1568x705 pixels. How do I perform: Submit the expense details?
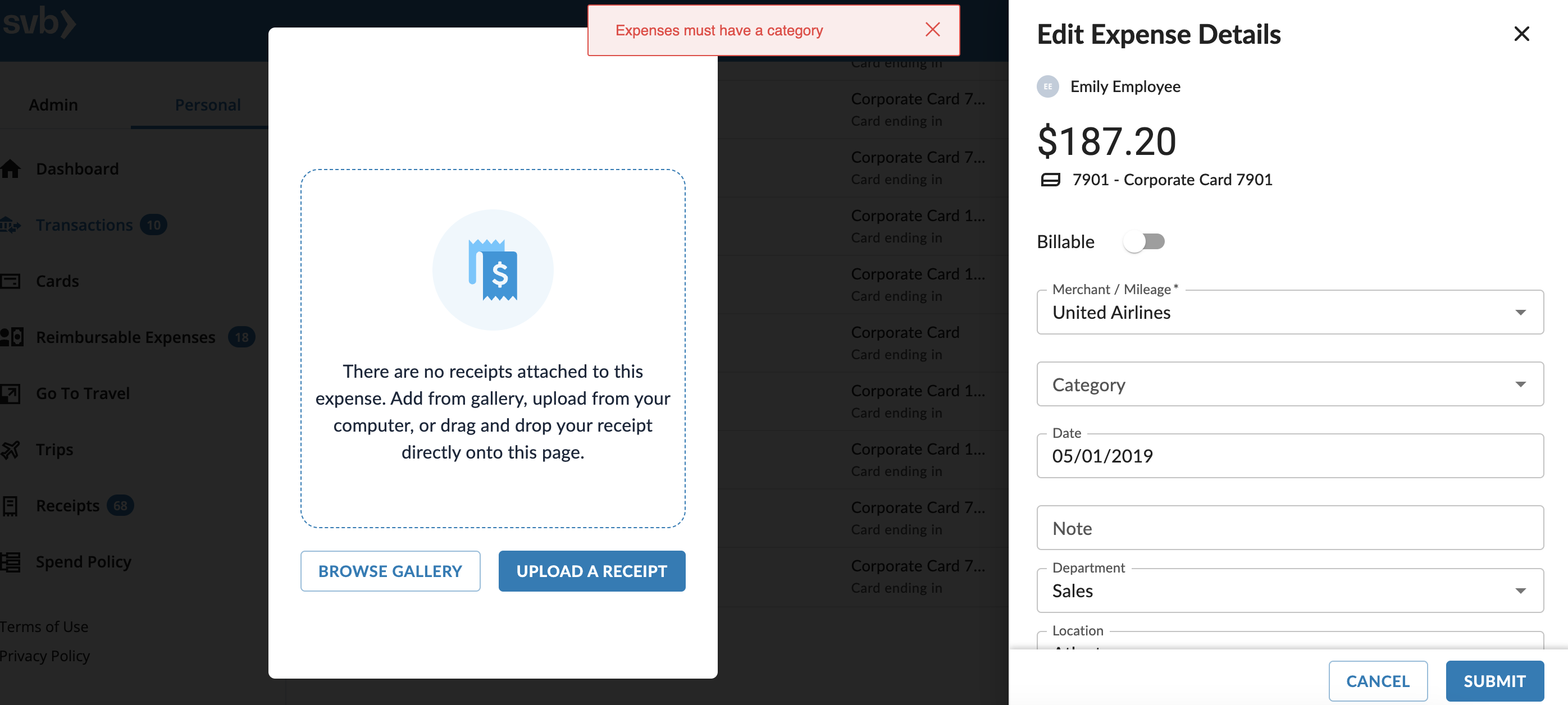[x=1494, y=681]
